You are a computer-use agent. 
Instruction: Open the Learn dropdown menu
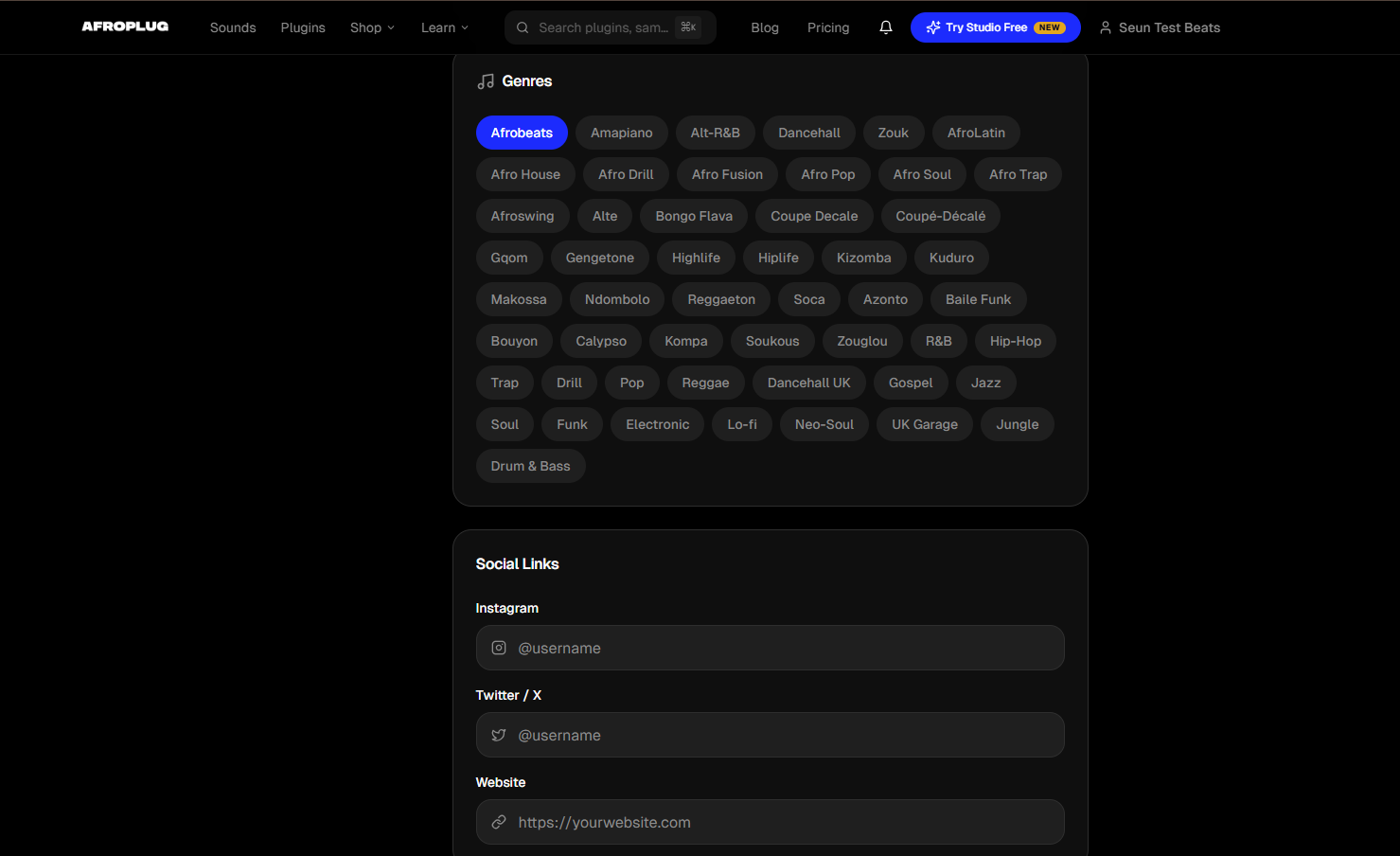[x=444, y=27]
